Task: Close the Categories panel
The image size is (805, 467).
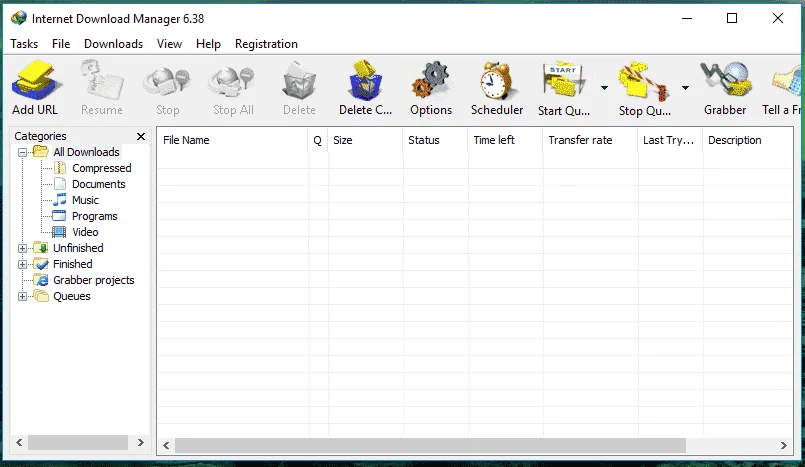Action: pos(141,136)
